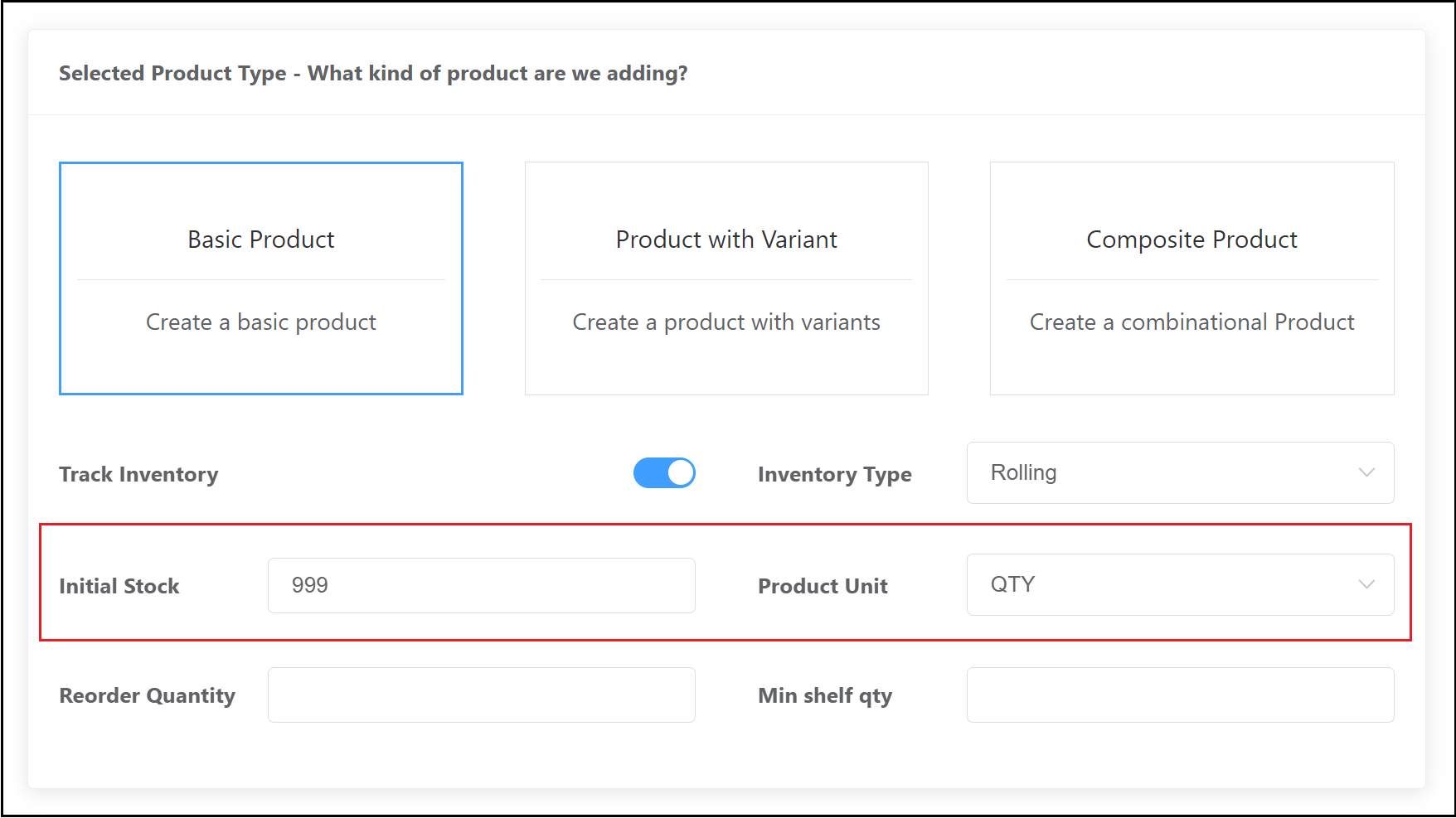Click the 'Create a combinational Product' text
The height and width of the screenshot is (818, 1456).
1191,322
